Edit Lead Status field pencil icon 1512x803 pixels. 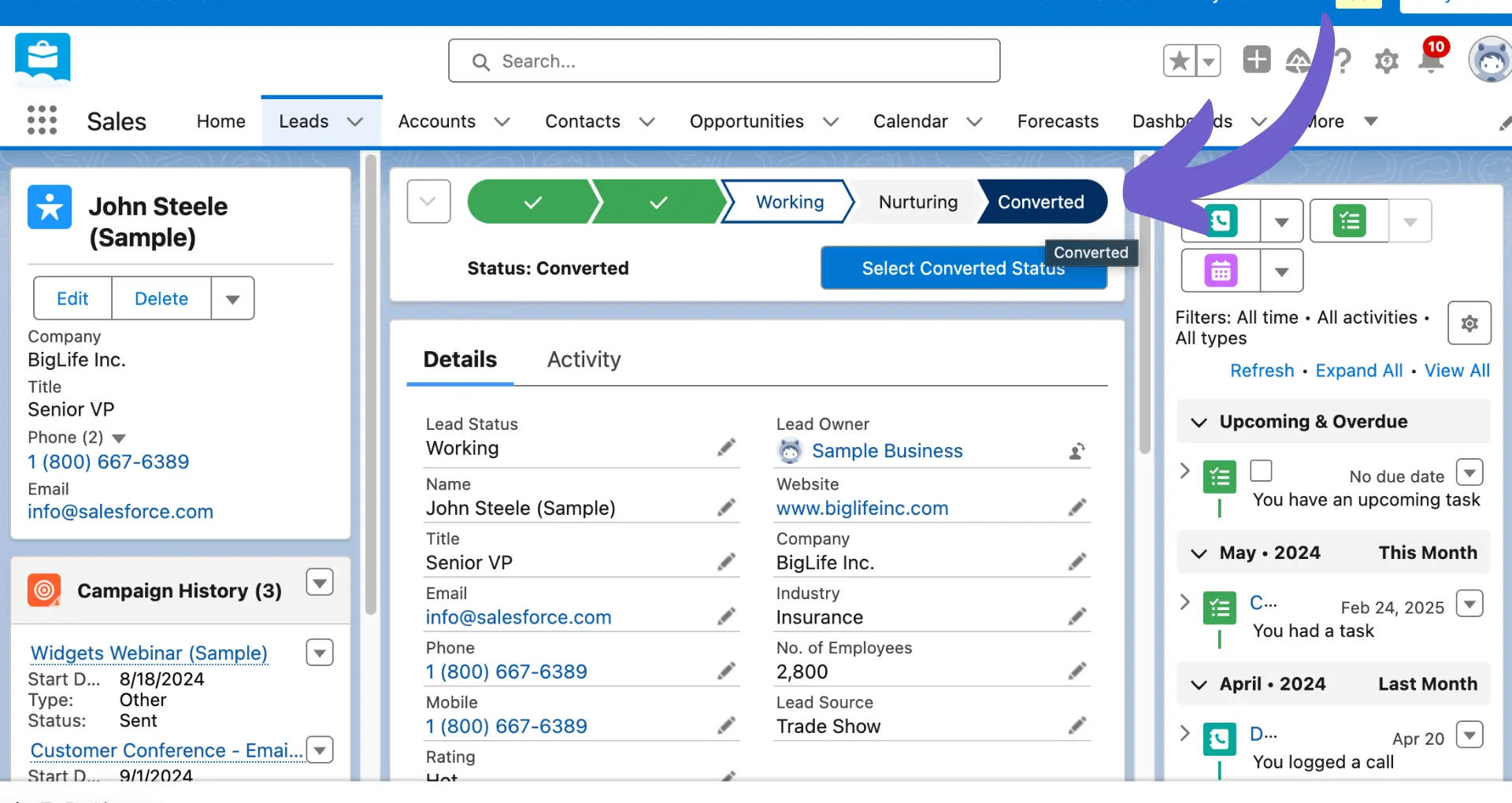pos(726,448)
